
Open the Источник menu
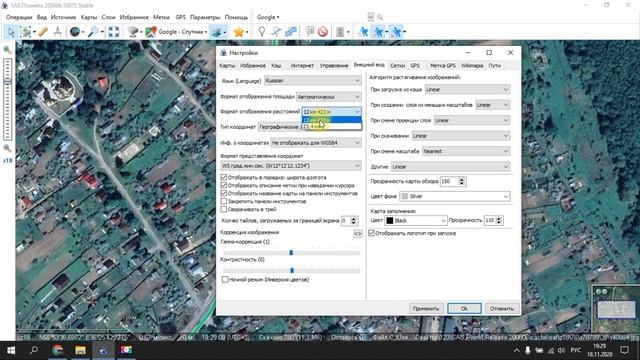[x=63, y=17]
